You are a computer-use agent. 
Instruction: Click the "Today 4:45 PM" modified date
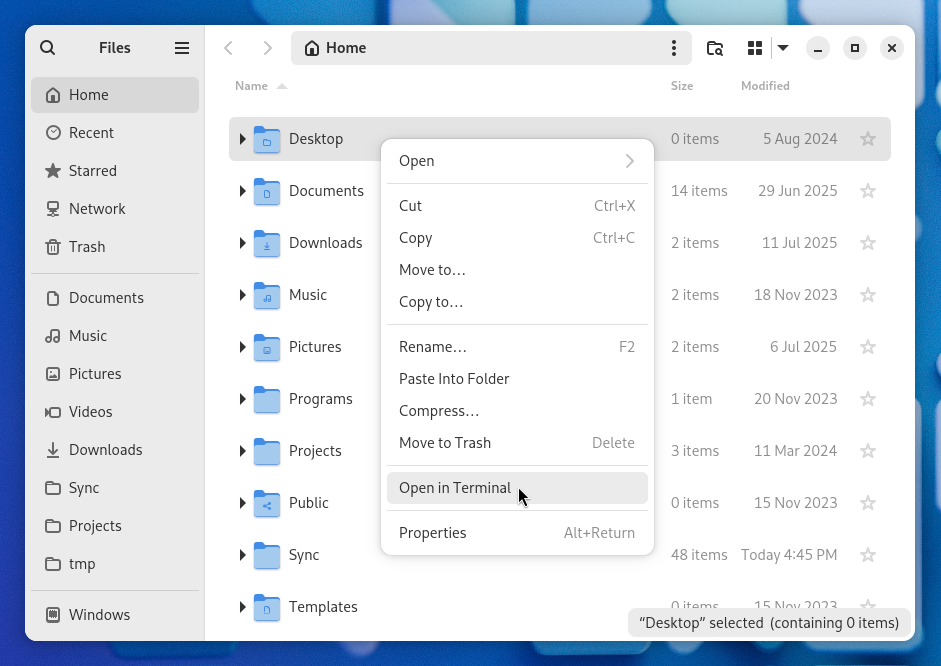789,555
